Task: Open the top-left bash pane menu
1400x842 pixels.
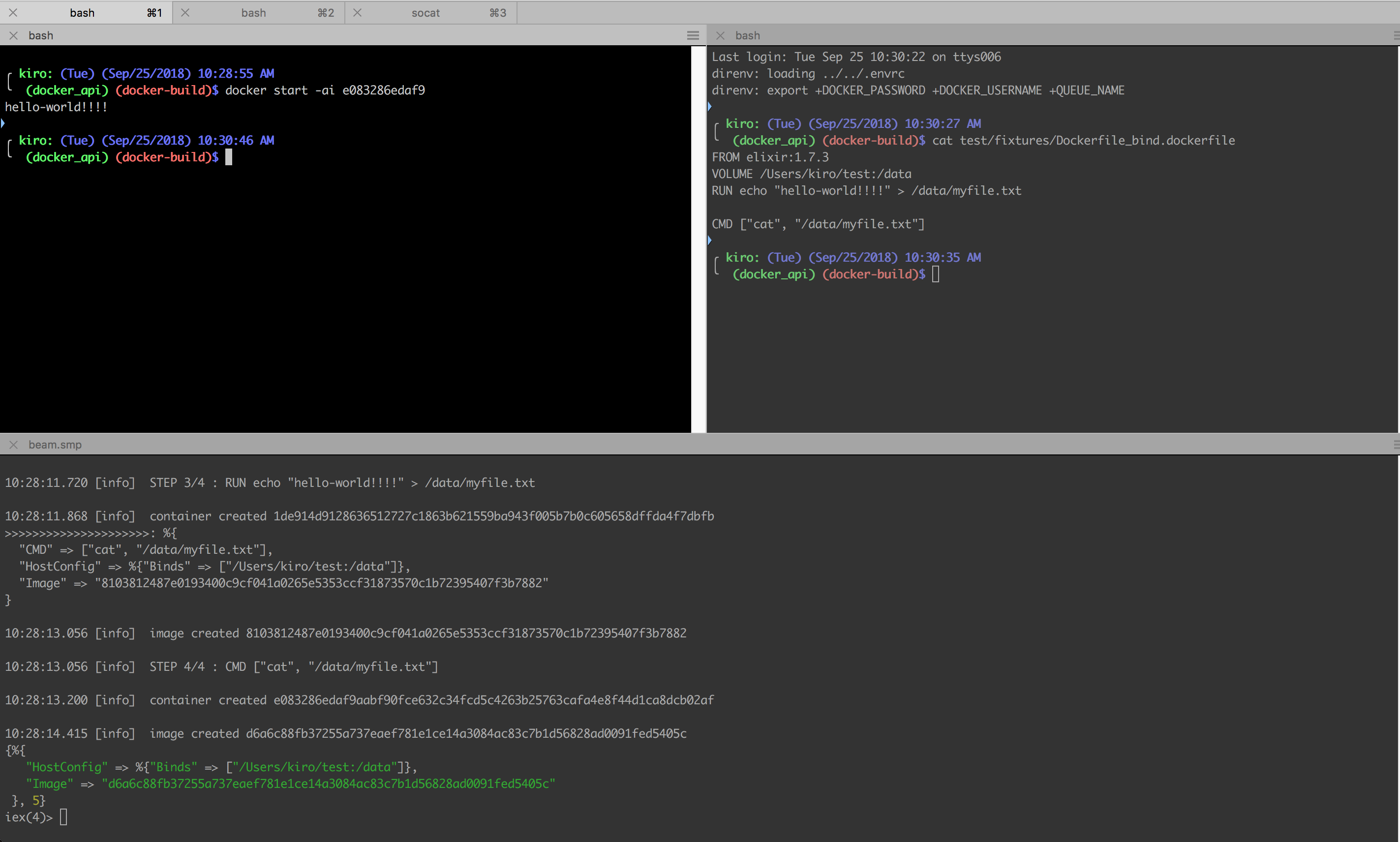Action: 692,35
